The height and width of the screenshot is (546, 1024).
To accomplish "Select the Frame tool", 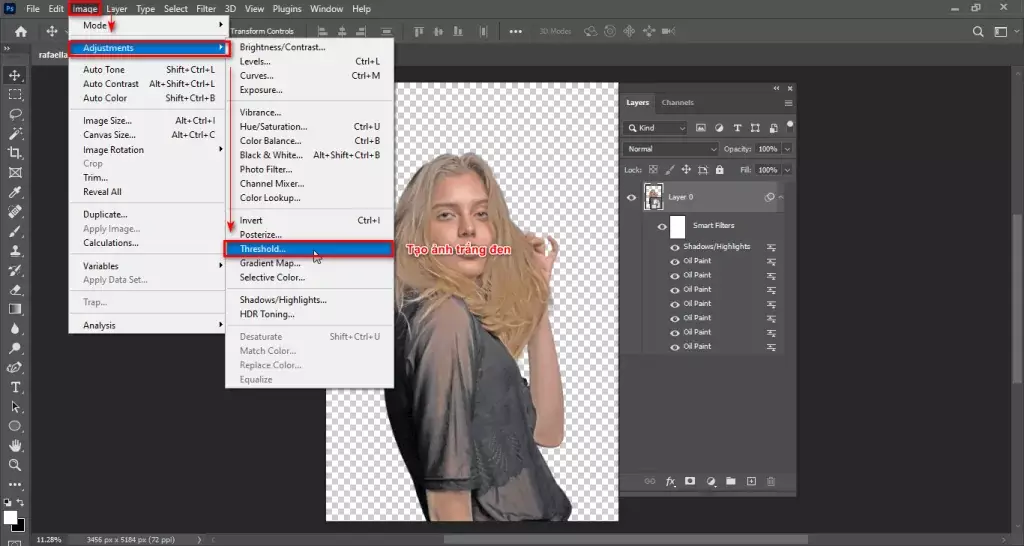I will [x=15, y=172].
